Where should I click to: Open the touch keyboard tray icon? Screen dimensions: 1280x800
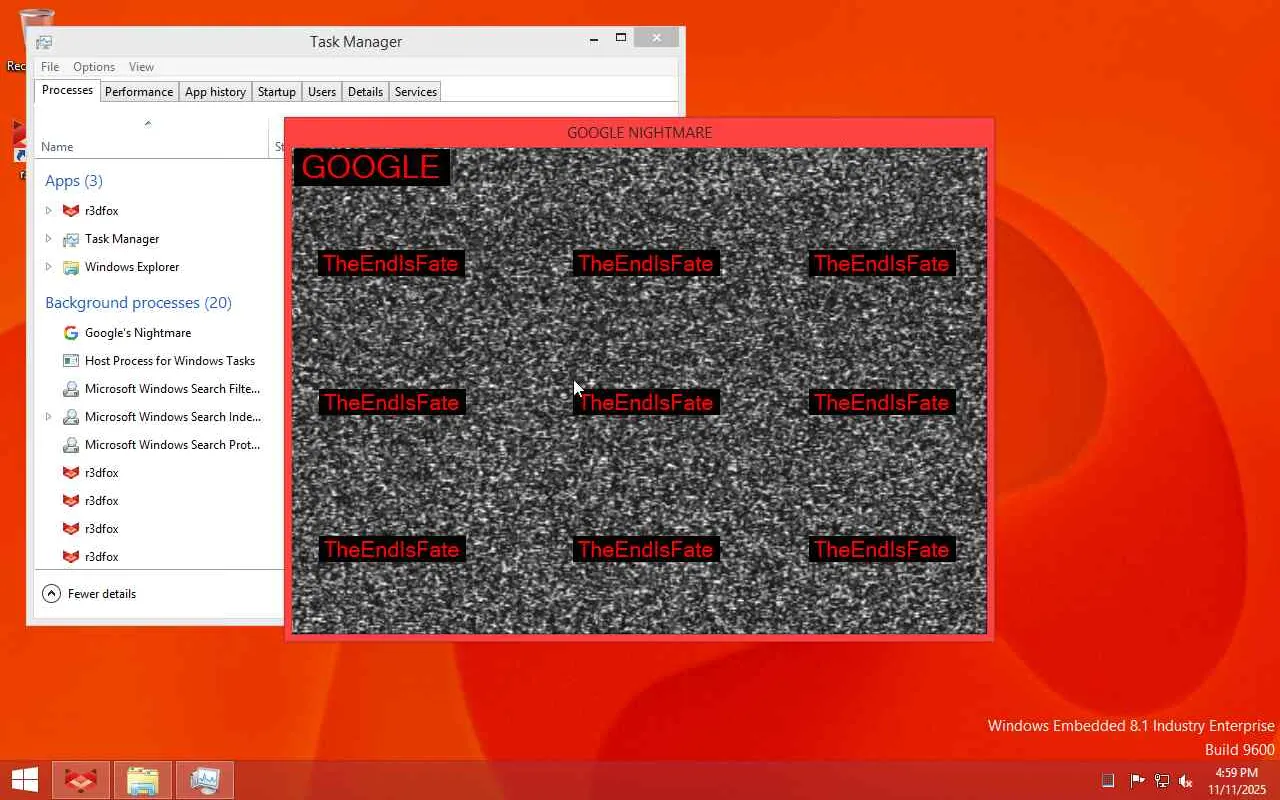click(1108, 781)
